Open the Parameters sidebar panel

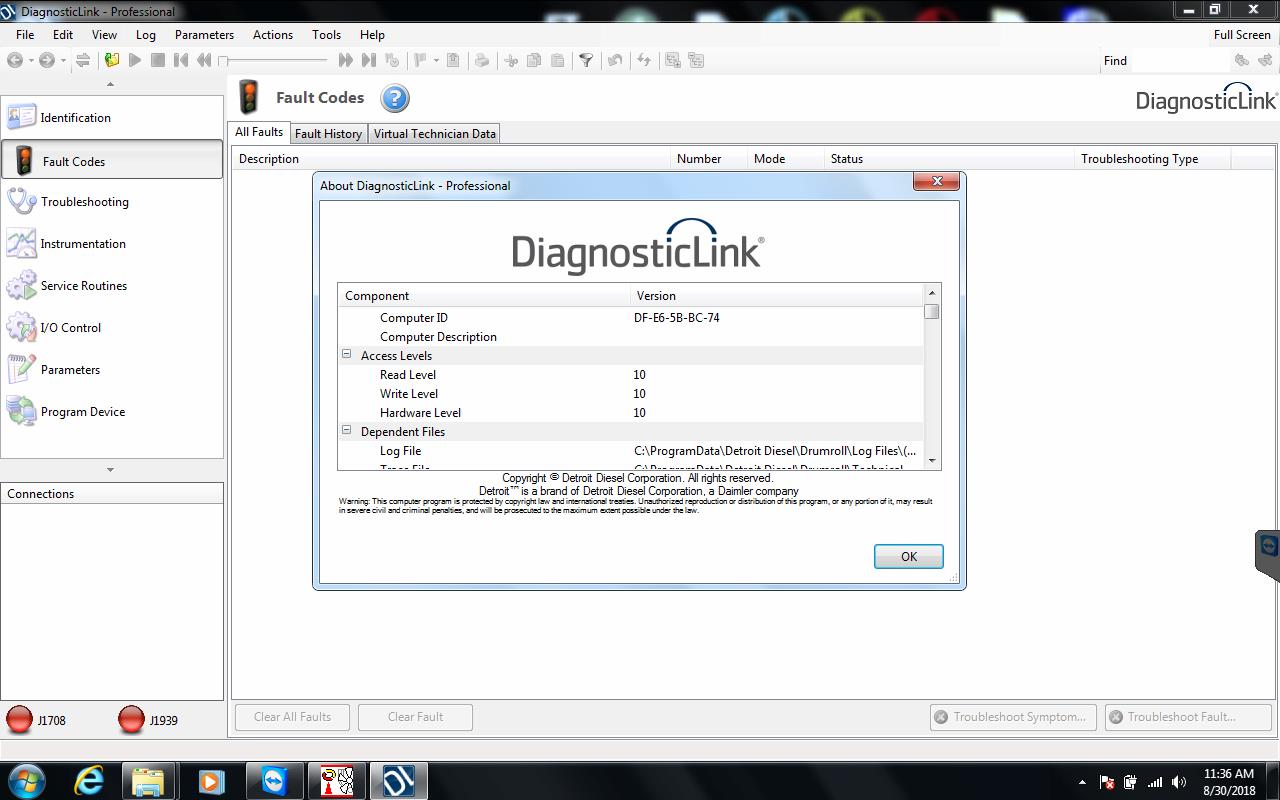112,370
